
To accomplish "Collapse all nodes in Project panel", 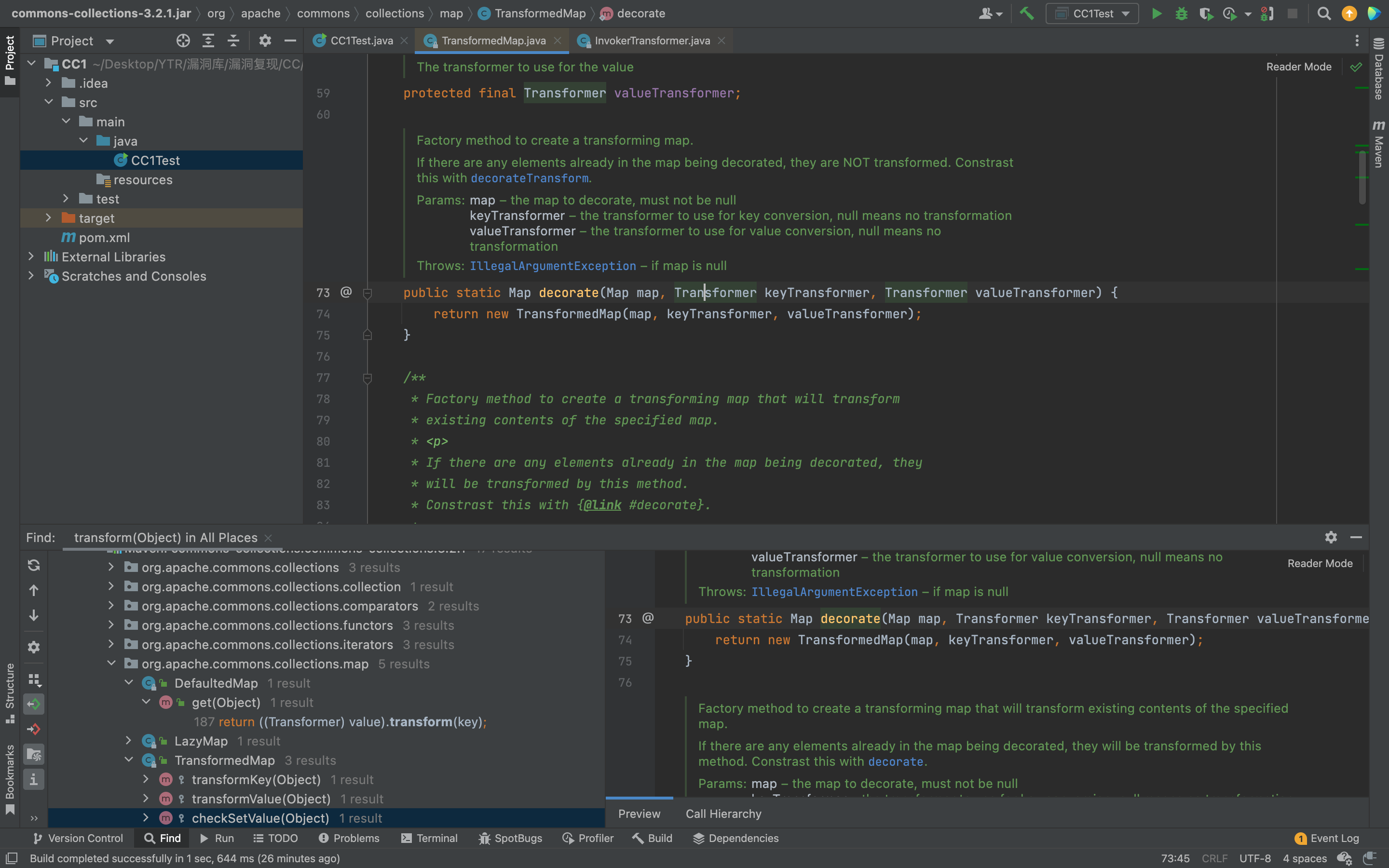I will (x=233, y=41).
